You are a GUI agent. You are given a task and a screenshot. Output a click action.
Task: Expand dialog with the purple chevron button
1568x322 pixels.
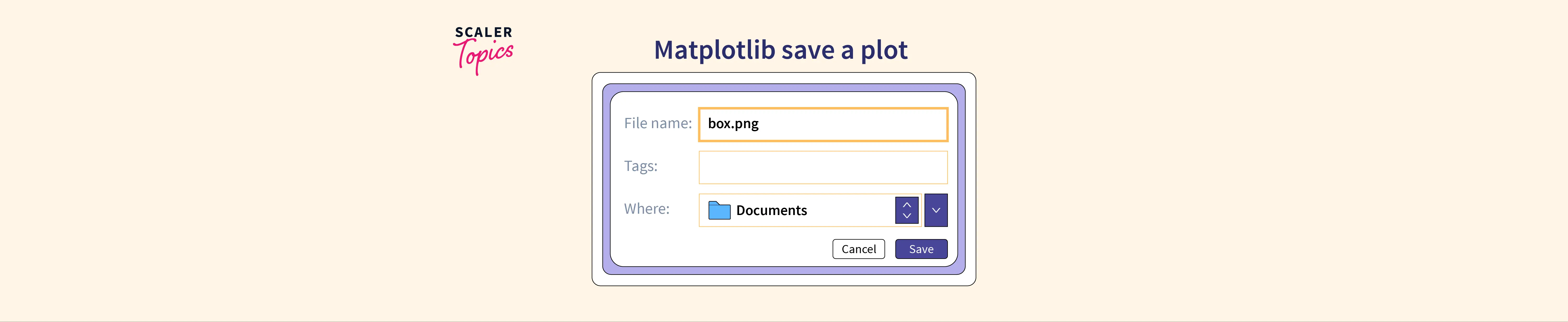(x=936, y=210)
